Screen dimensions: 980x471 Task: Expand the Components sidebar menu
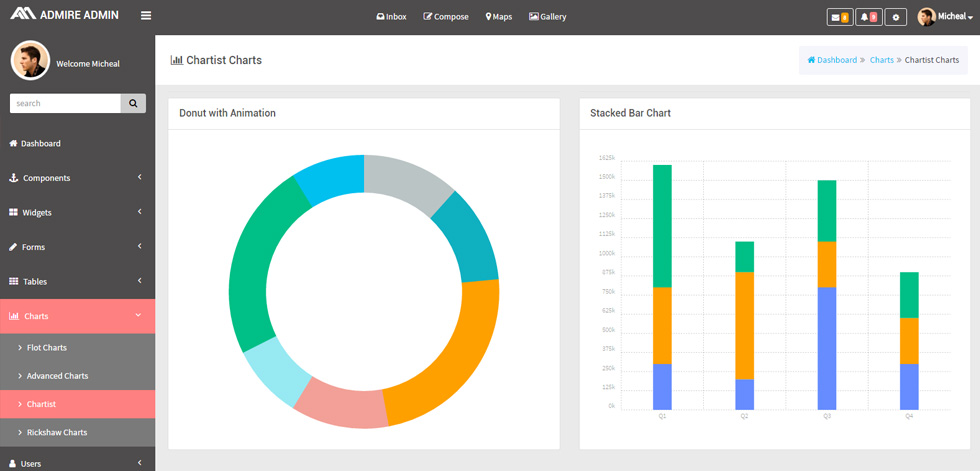pyautogui.click(x=78, y=178)
